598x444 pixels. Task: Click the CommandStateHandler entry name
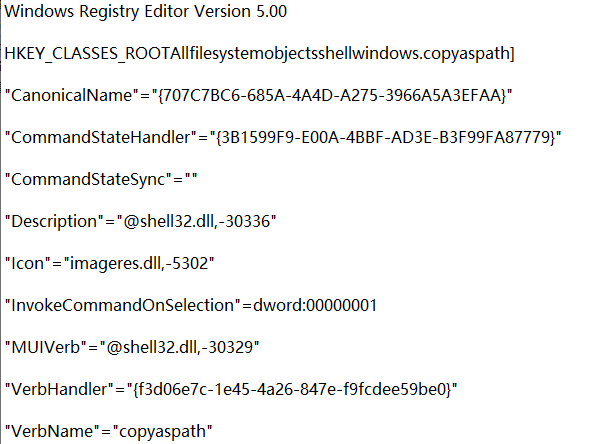click(x=100, y=137)
